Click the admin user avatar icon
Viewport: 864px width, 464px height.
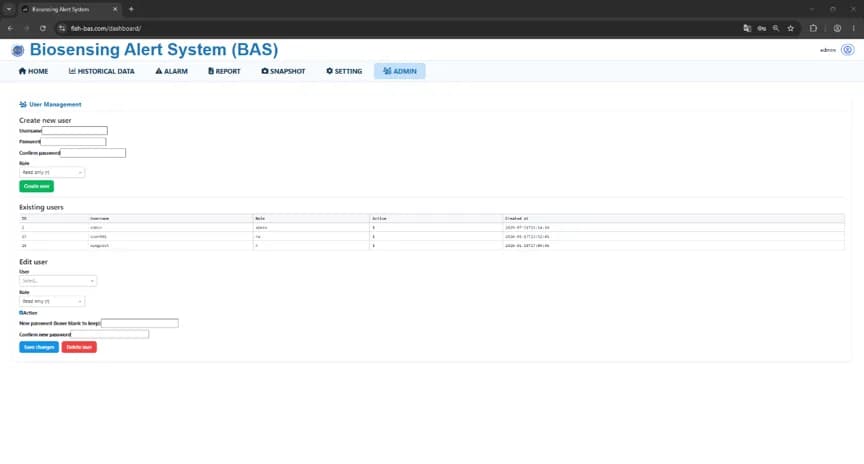coord(847,50)
